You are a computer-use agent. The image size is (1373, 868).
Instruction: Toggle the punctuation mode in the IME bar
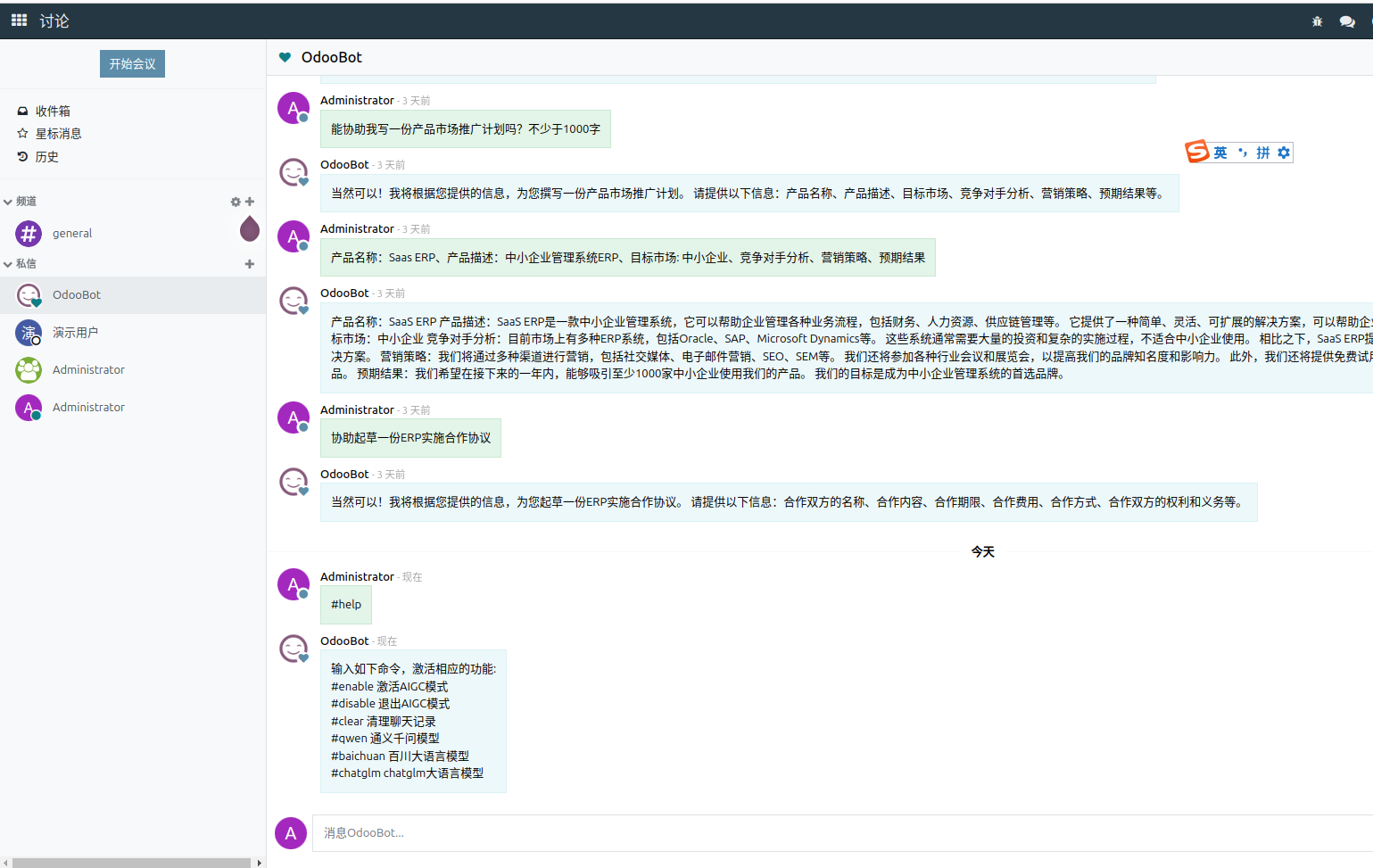click(x=1242, y=153)
